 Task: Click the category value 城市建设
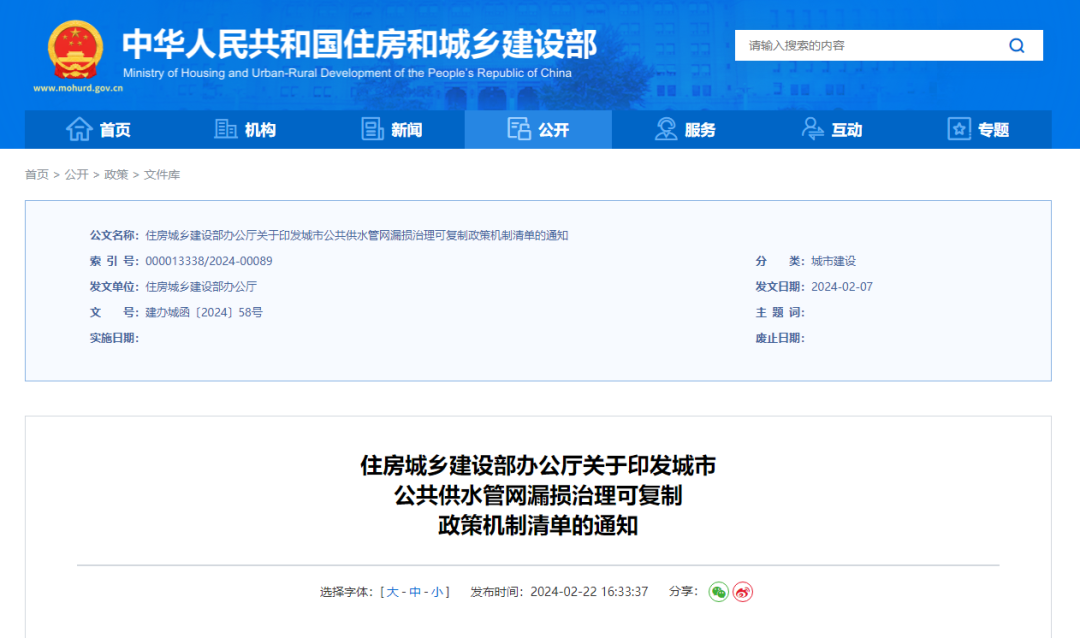pos(833,261)
